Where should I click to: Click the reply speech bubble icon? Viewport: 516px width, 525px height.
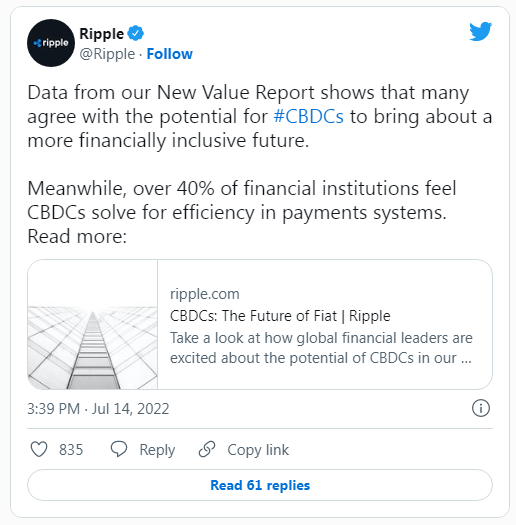[x=119, y=449]
